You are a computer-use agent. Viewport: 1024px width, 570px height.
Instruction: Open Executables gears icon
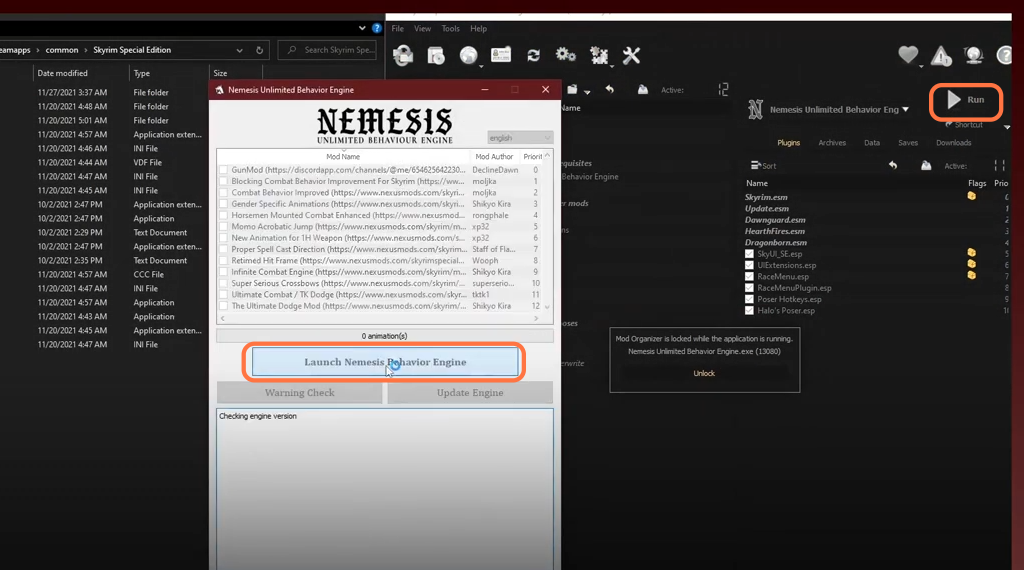coord(566,55)
